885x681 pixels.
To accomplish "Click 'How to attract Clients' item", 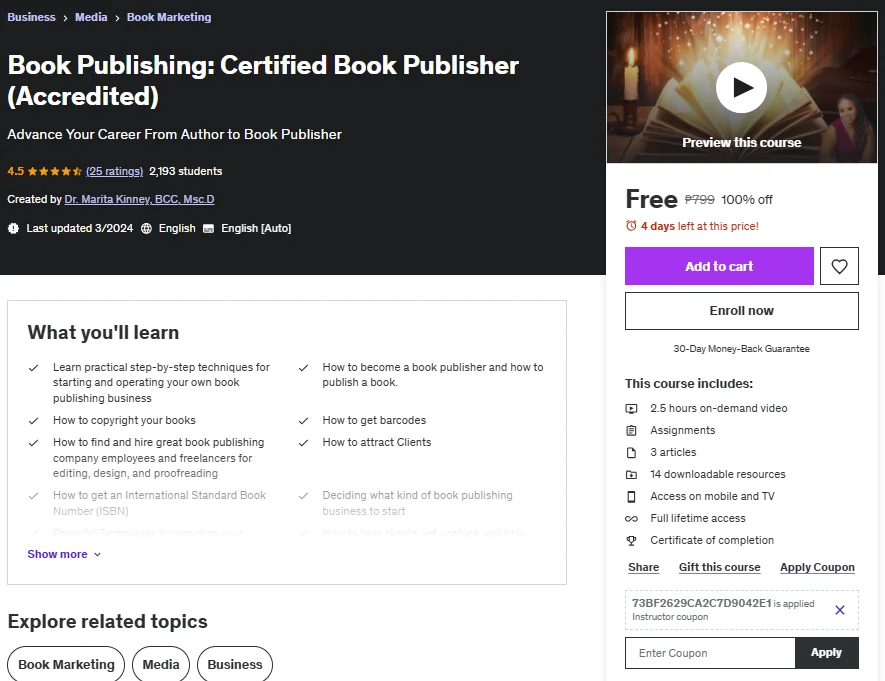I will [x=376, y=442].
